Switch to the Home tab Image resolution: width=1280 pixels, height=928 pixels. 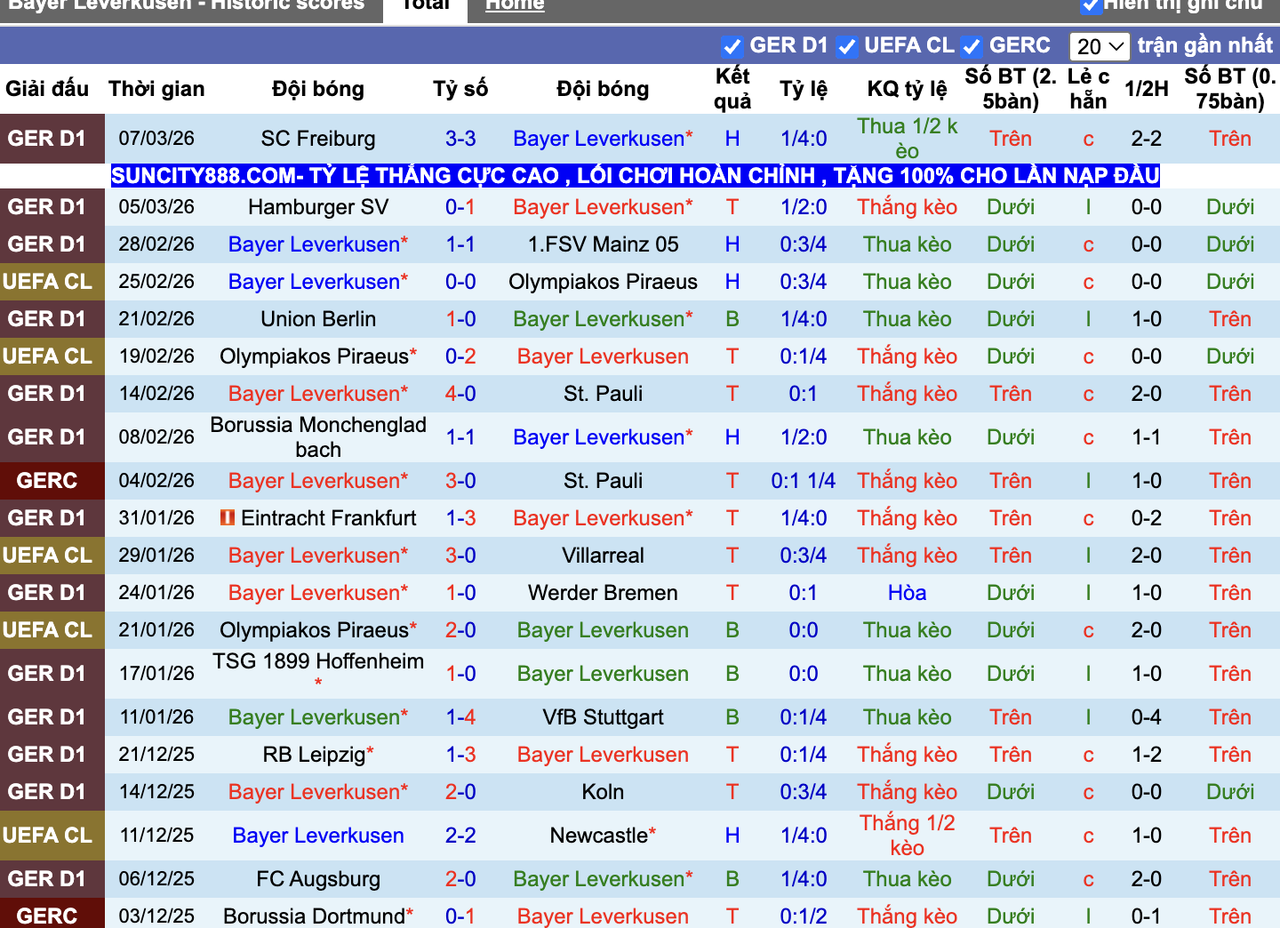coord(515,5)
